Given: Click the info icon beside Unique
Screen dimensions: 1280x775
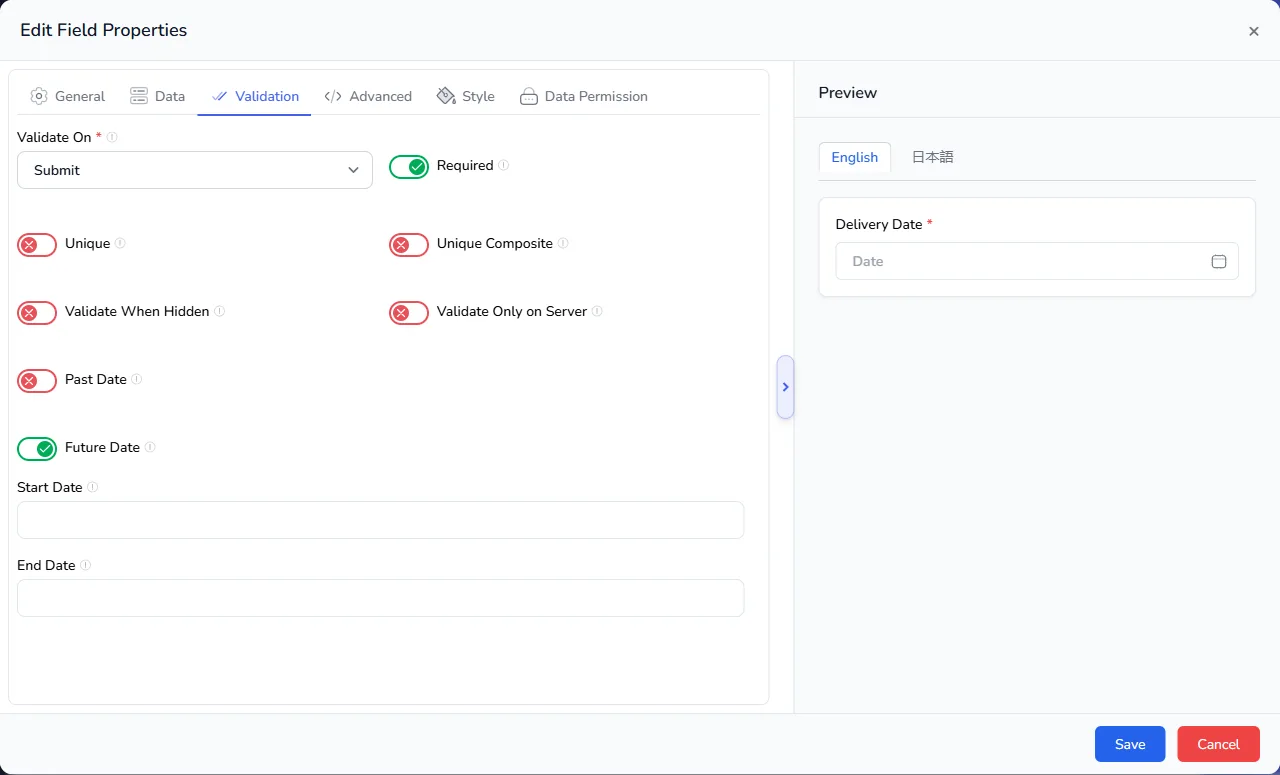Looking at the screenshot, I should (120, 243).
